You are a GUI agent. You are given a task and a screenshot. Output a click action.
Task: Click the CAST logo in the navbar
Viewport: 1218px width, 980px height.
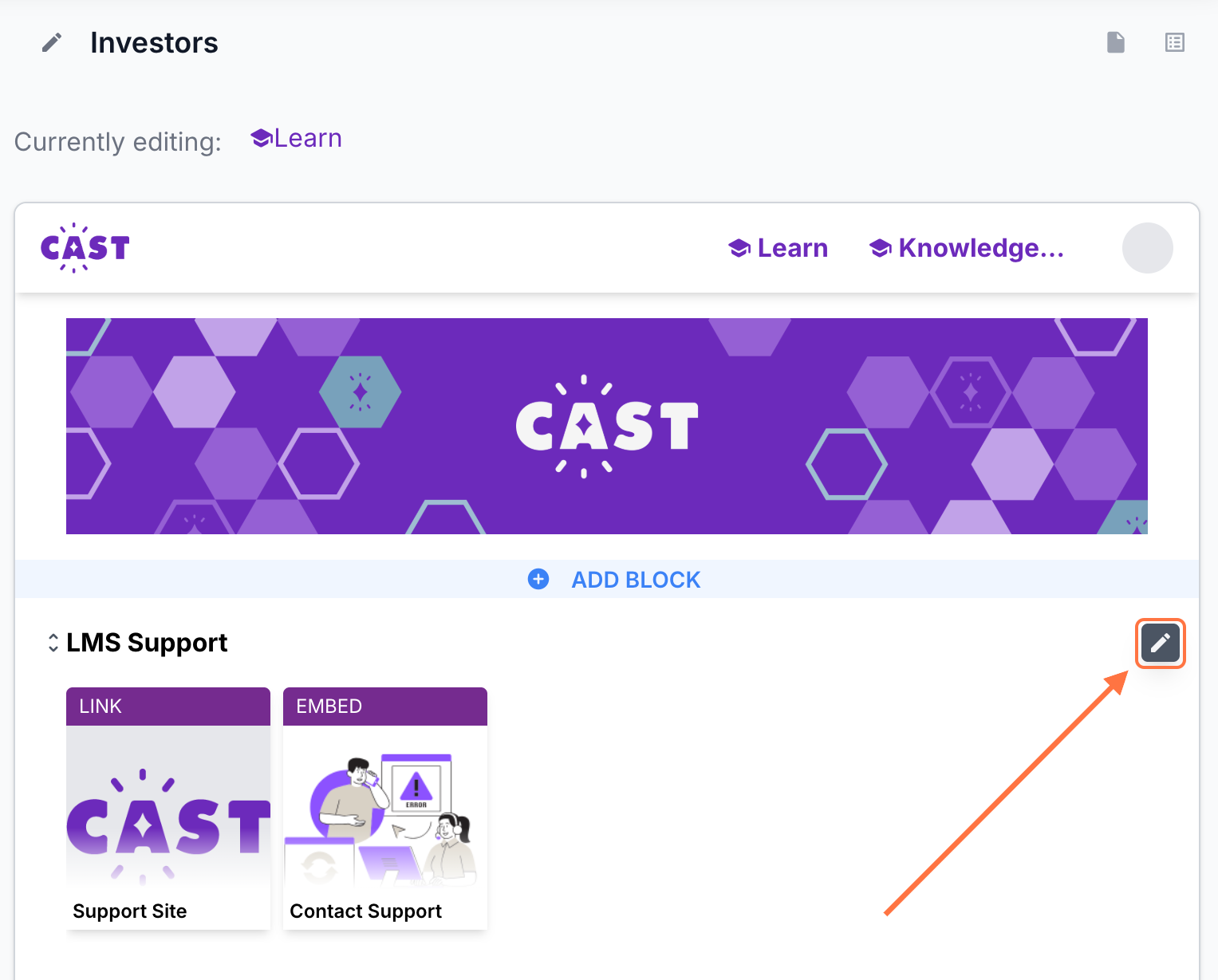click(85, 248)
